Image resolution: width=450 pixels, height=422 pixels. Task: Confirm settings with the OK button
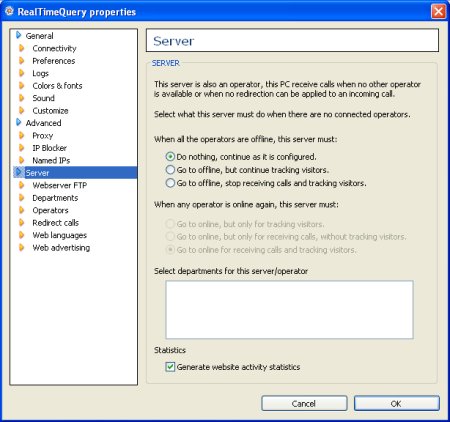pyautogui.click(x=396, y=404)
